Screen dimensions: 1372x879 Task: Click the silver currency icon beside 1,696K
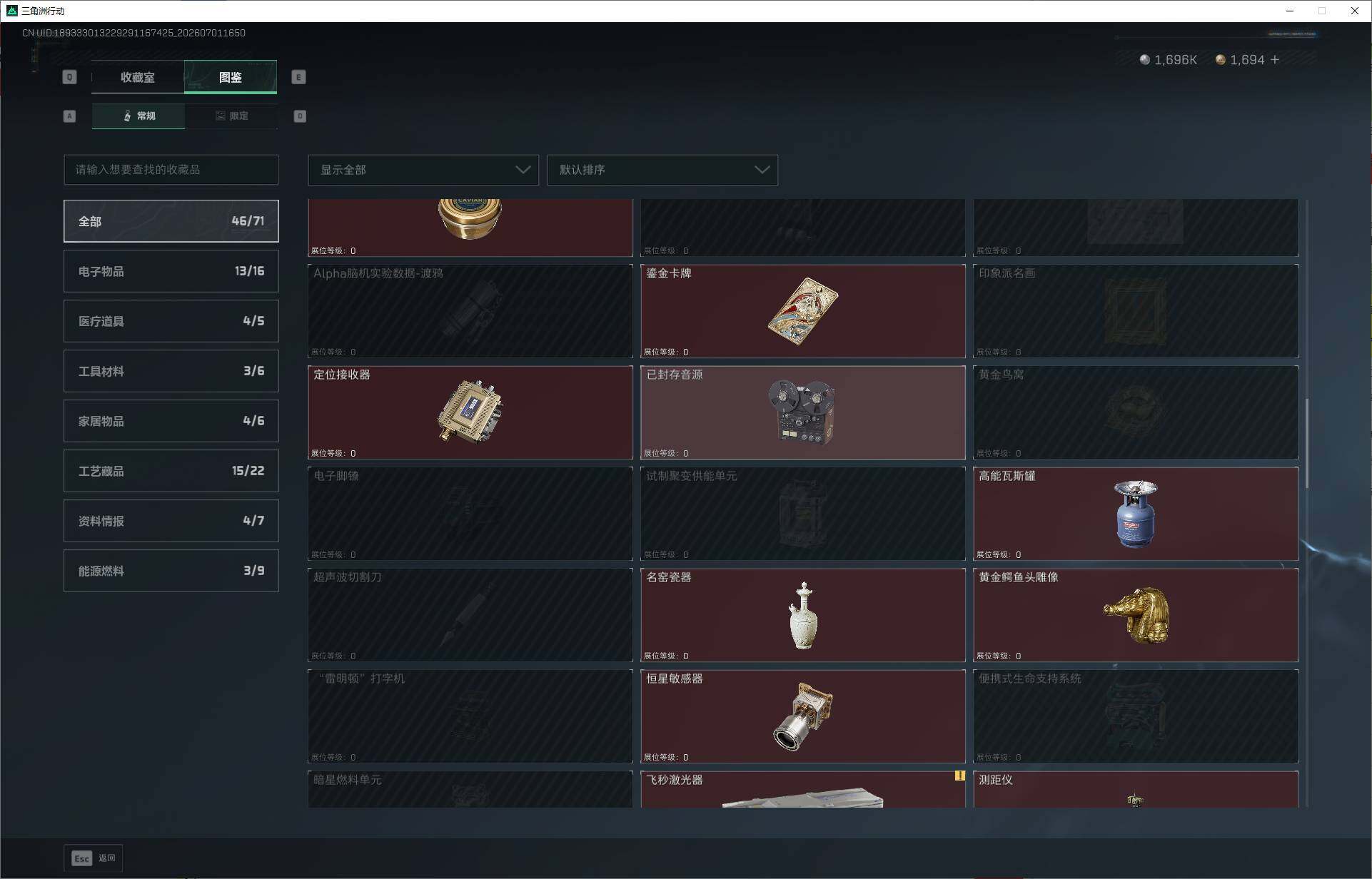coord(1144,60)
